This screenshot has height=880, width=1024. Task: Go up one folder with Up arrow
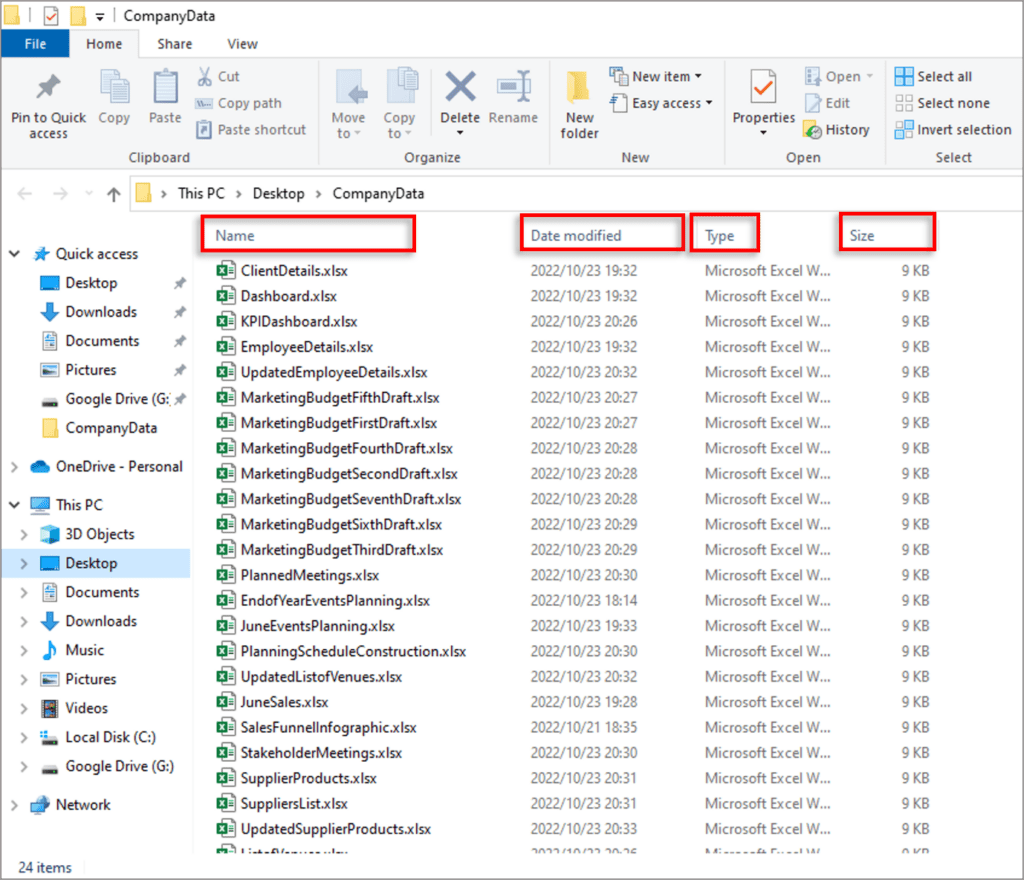114,194
